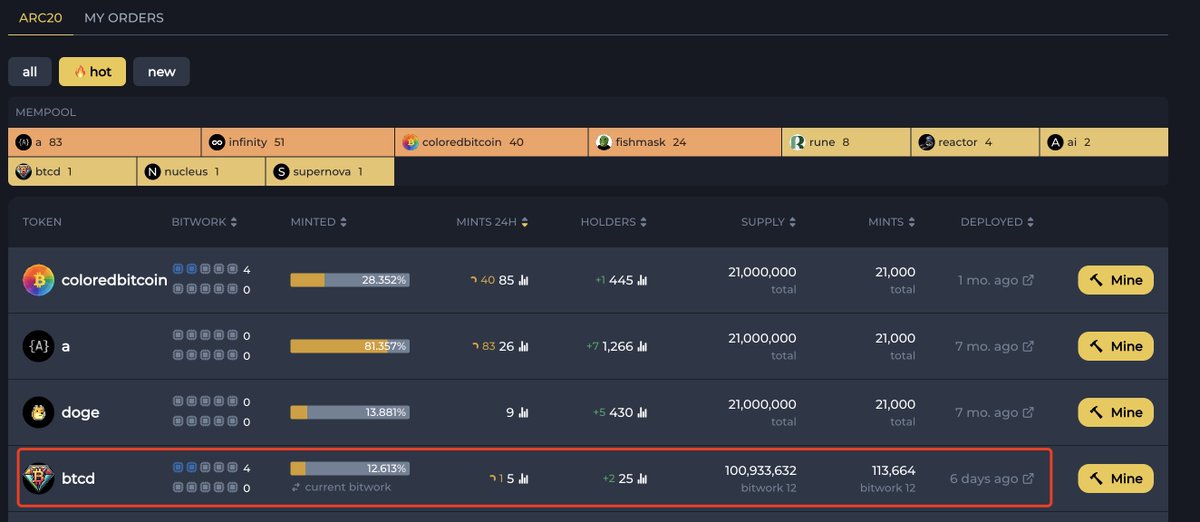Click the nucleus 1 mempool item
Image resolution: width=1200 pixels, height=522 pixels.
pyautogui.click(x=201, y=172)
